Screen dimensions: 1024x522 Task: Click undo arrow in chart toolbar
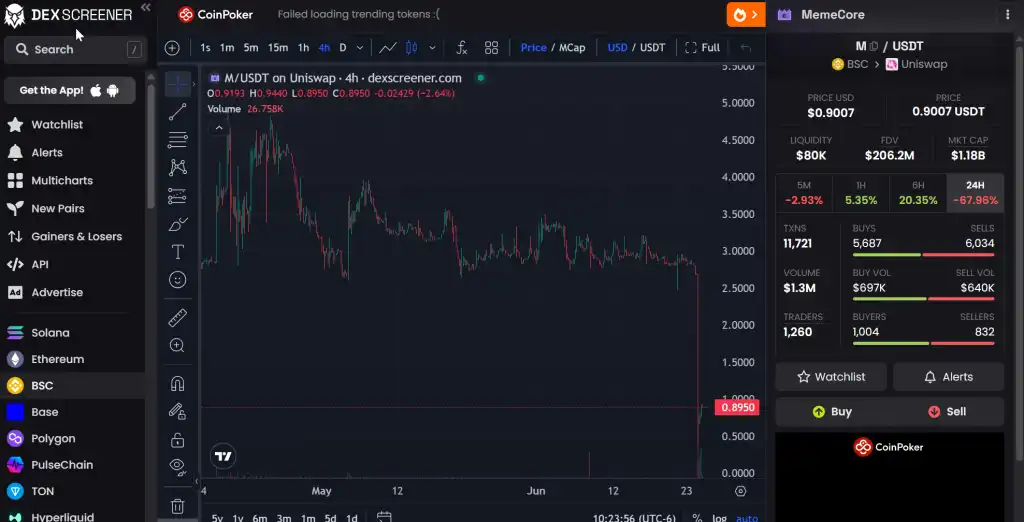tap(746, 48)
